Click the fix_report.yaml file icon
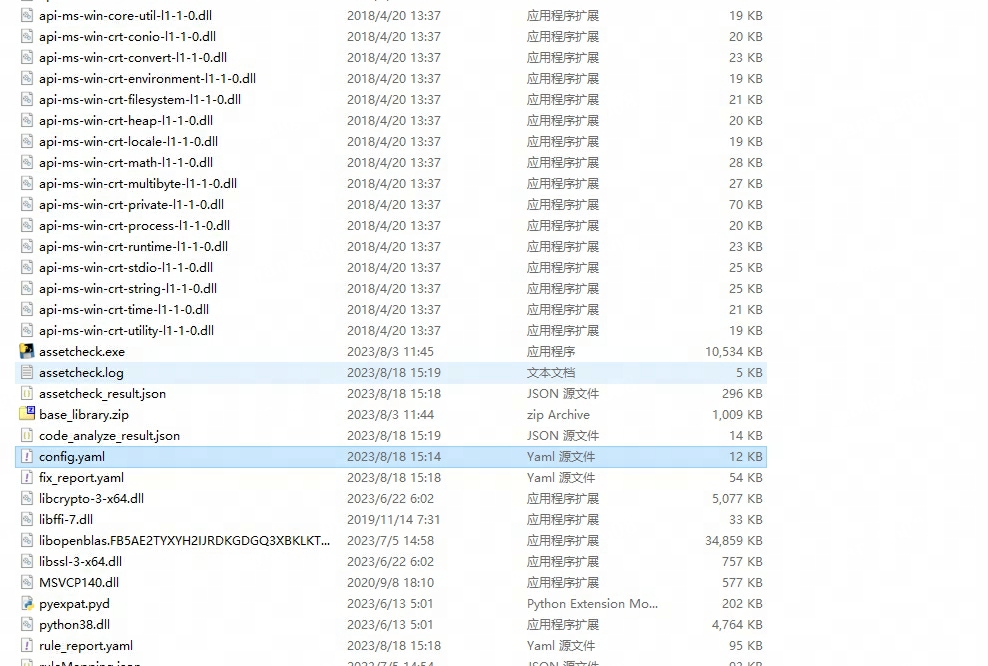 [x=27, y=477]
